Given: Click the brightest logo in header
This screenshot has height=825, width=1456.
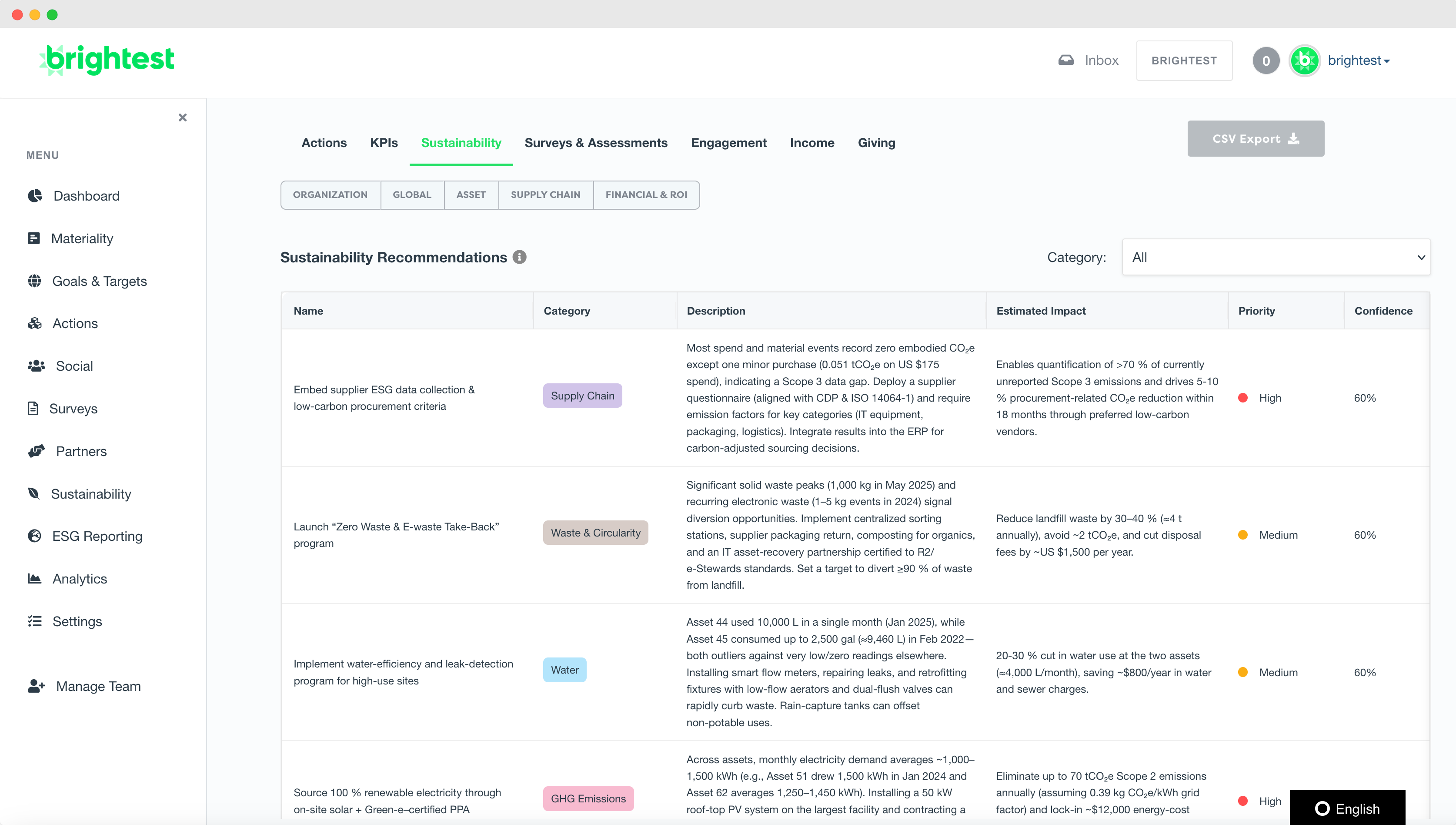Looking at the screenshot, I should tap(107, 60).
